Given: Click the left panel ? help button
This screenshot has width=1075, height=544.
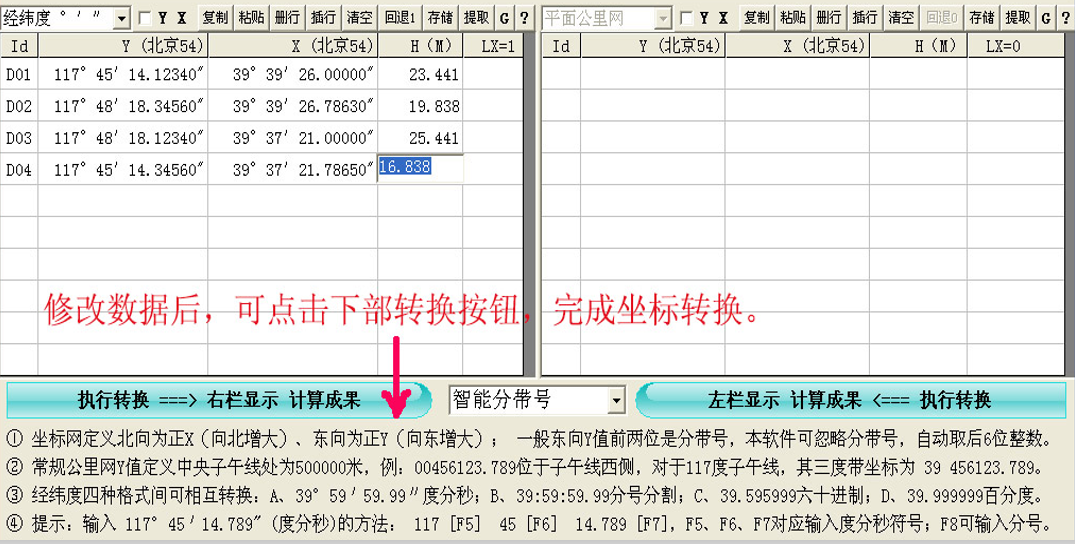Looking at the screenshot, I should pos(524,18).
